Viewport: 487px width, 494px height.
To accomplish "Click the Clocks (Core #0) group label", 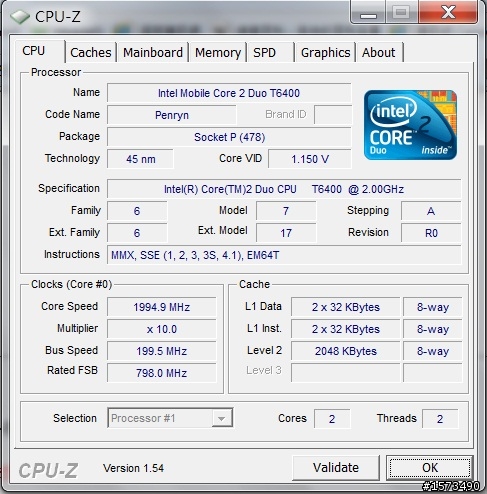I will 71,284.
